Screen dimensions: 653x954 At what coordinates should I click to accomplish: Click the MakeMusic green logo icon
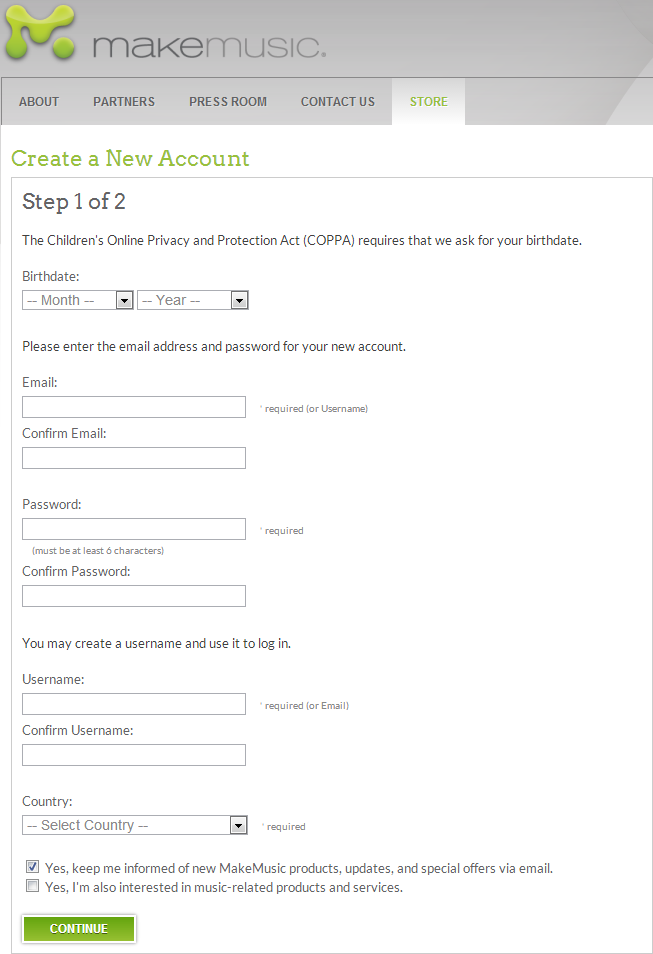click(40, 32)
